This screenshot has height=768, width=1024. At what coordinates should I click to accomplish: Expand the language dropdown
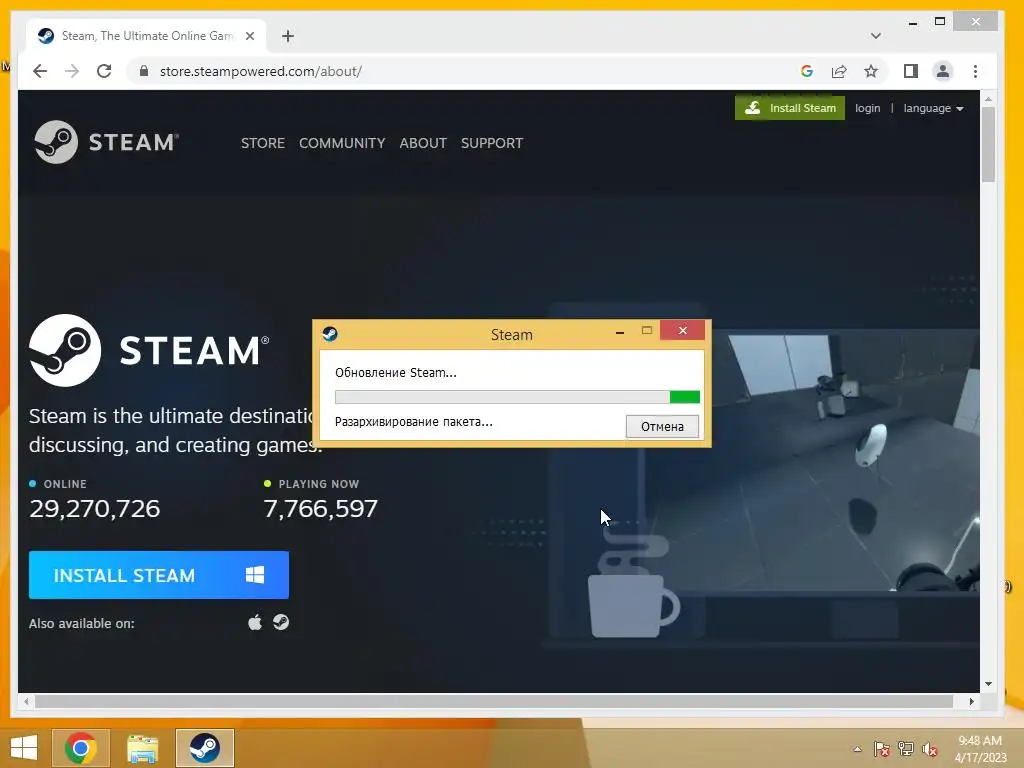933,108
